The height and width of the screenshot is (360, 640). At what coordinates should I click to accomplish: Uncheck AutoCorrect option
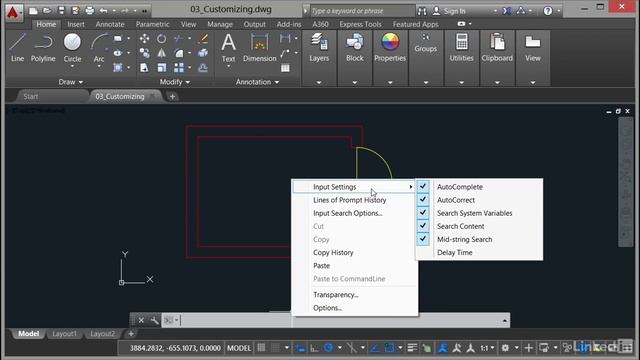point(480,200)
